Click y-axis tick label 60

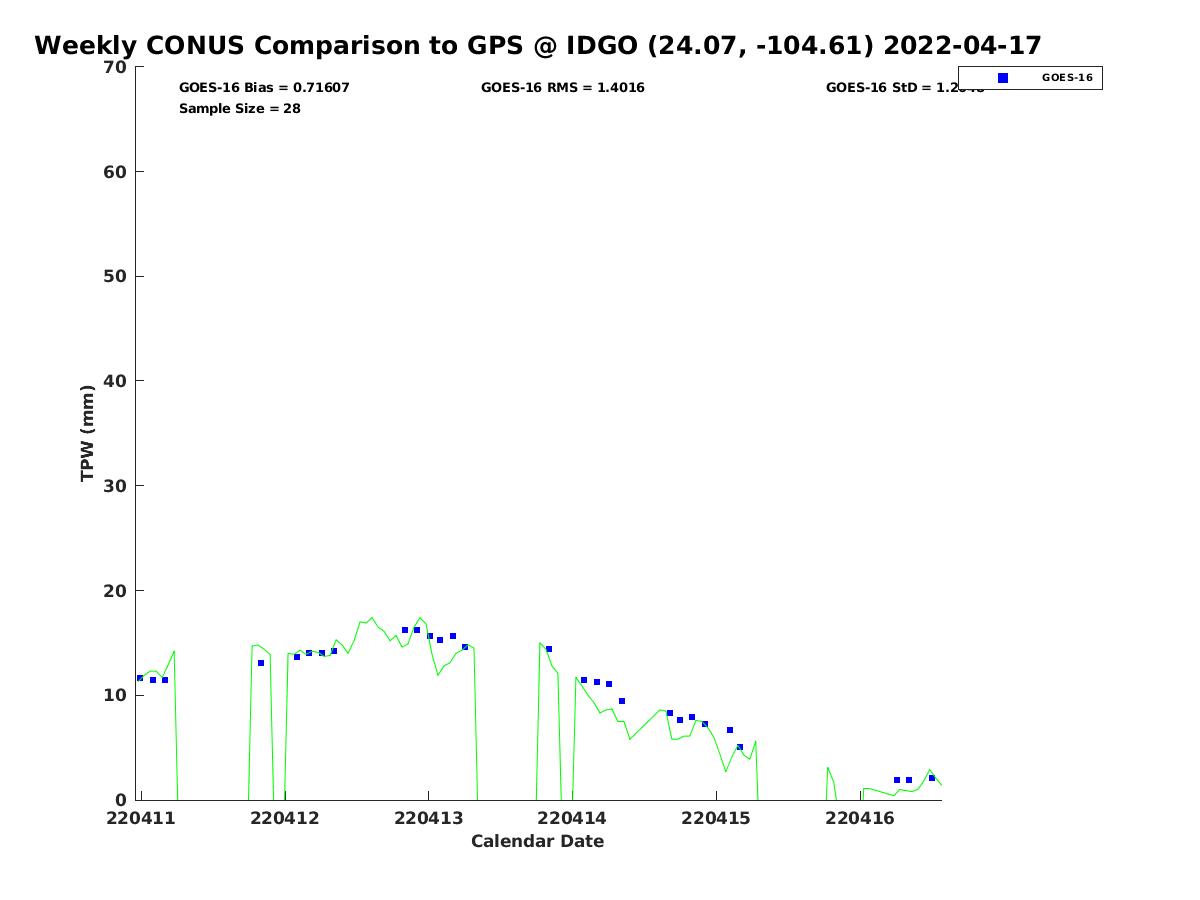pyautogui.click(x=116, y=172)
